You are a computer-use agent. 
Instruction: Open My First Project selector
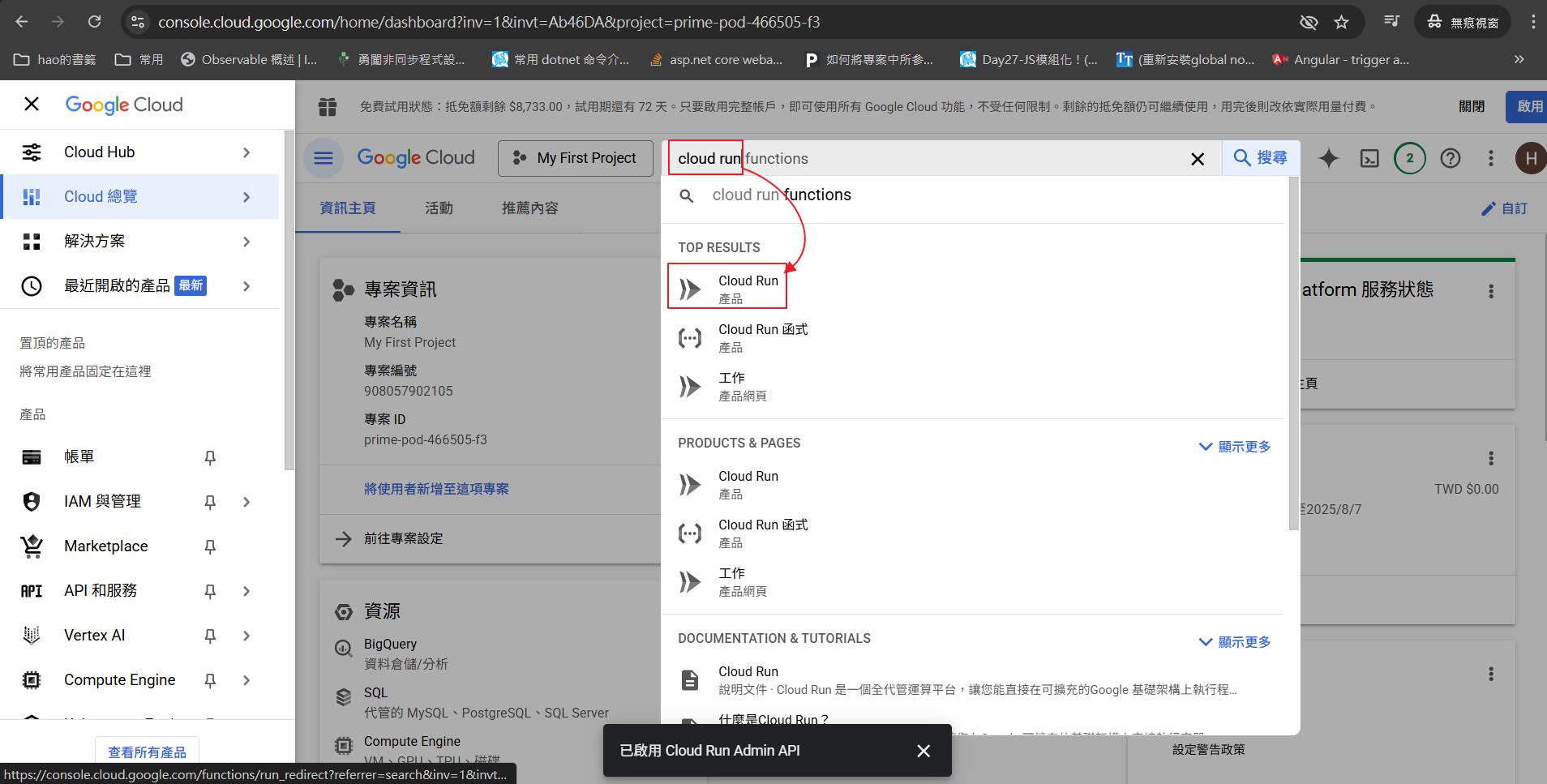[576, 158]
